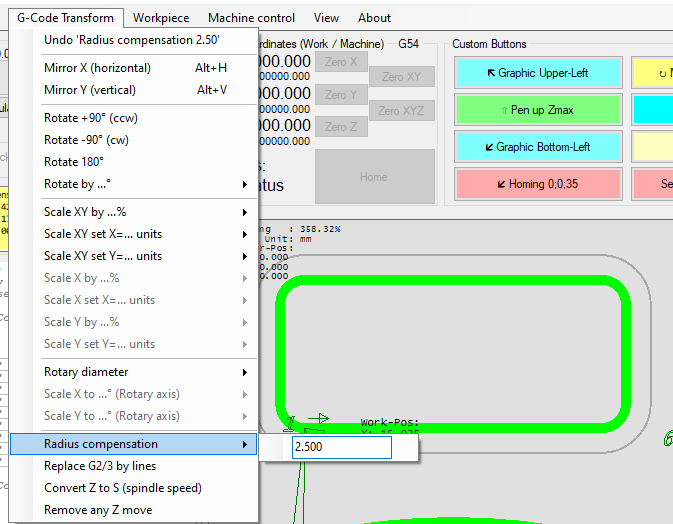The height and width of the screenshot is (524, 673).
Task: Select Replace G2/3 by lines
Action: coord(100,466)
